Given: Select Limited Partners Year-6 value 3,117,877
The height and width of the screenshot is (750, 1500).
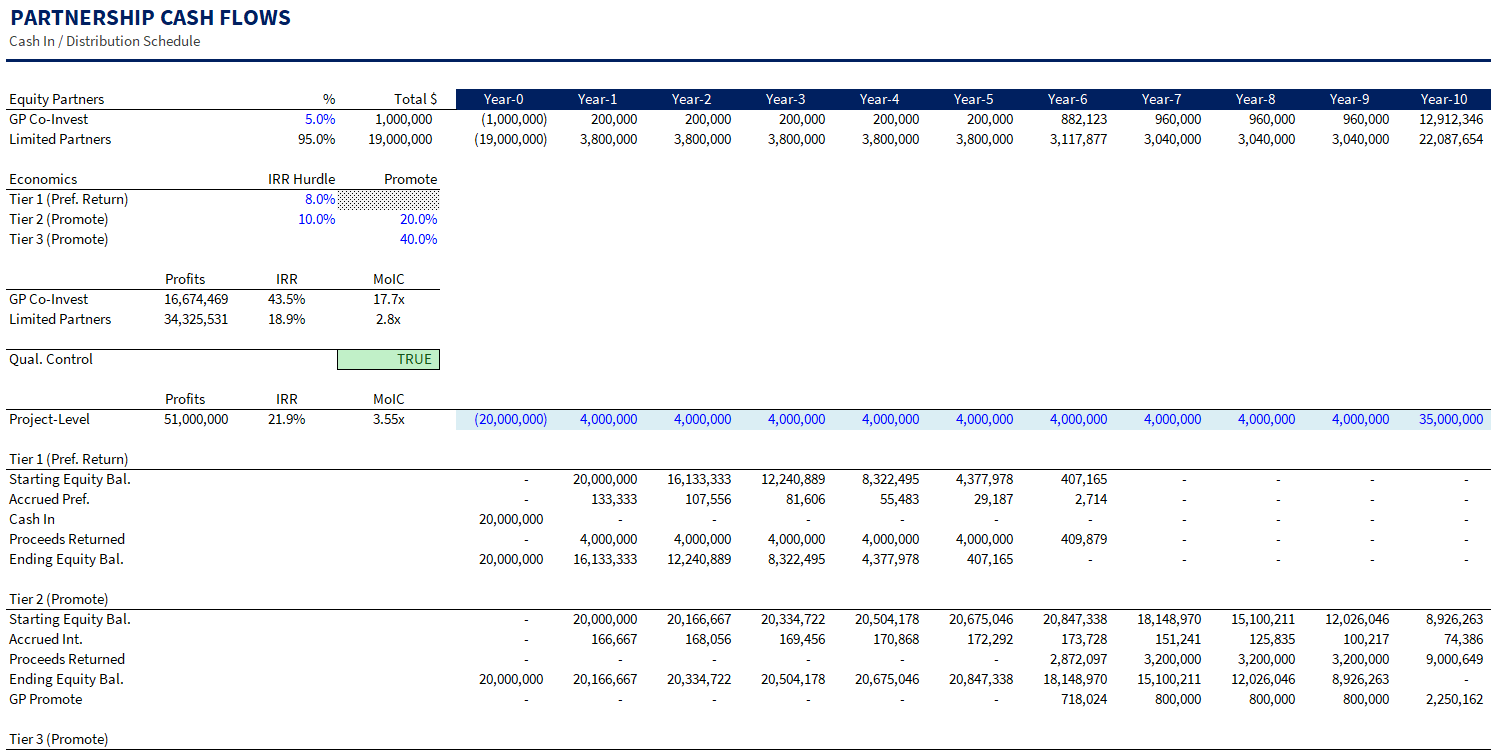Looking at the screenshot, I should 1078,139.
